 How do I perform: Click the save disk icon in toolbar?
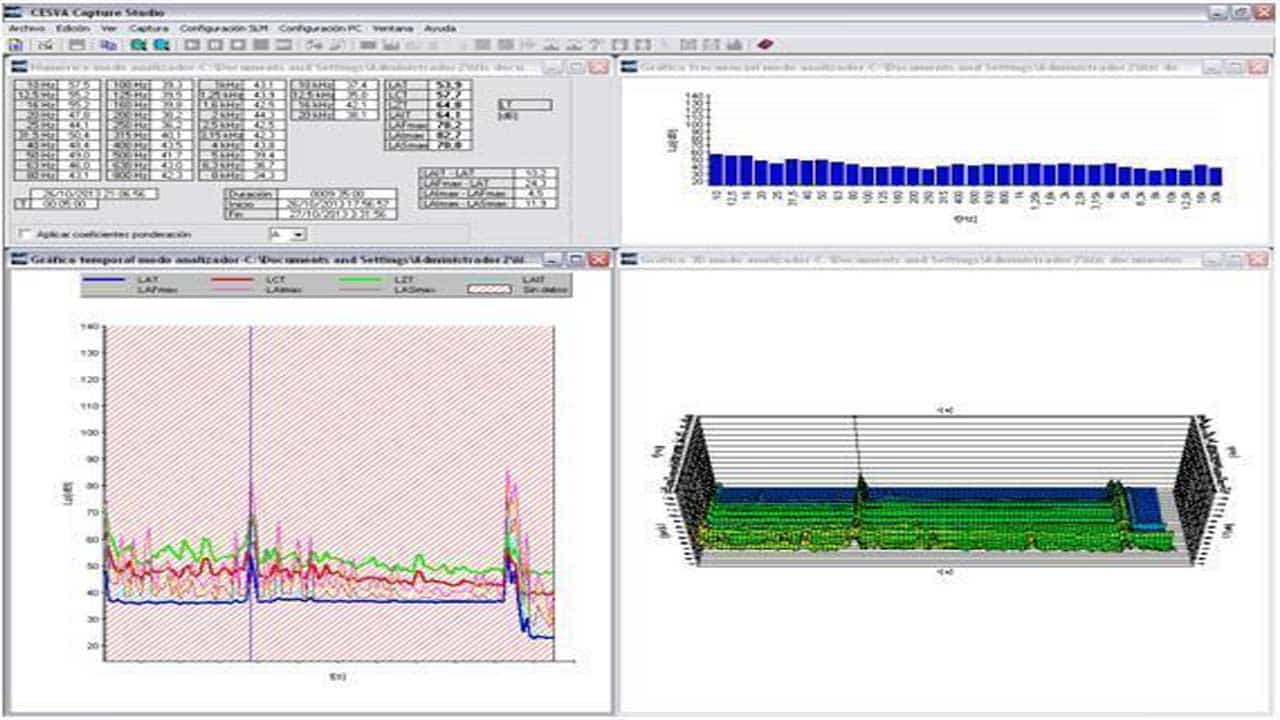point(76,45)
